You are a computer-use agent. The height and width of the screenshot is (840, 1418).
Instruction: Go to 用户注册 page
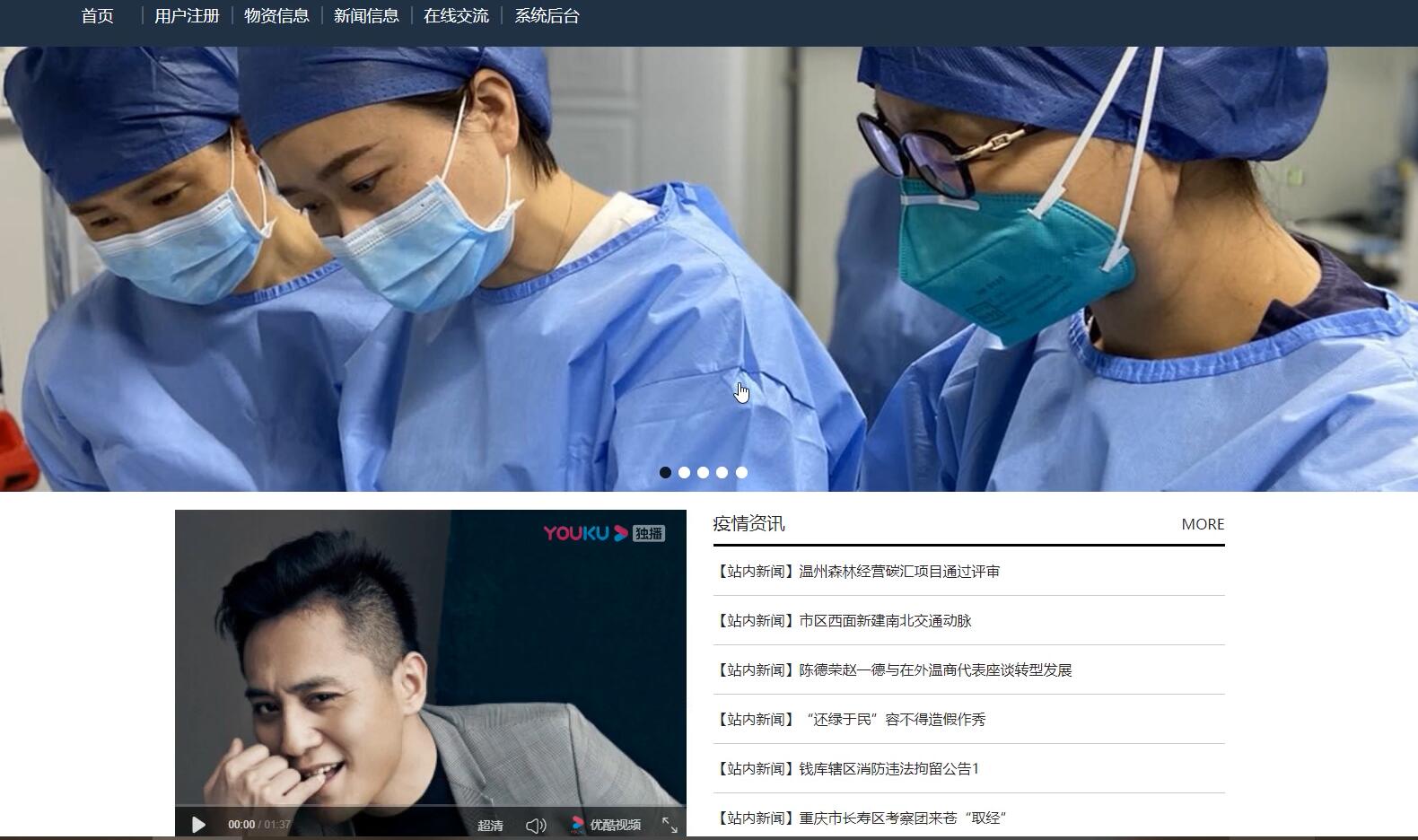click(x=187, y=16)
